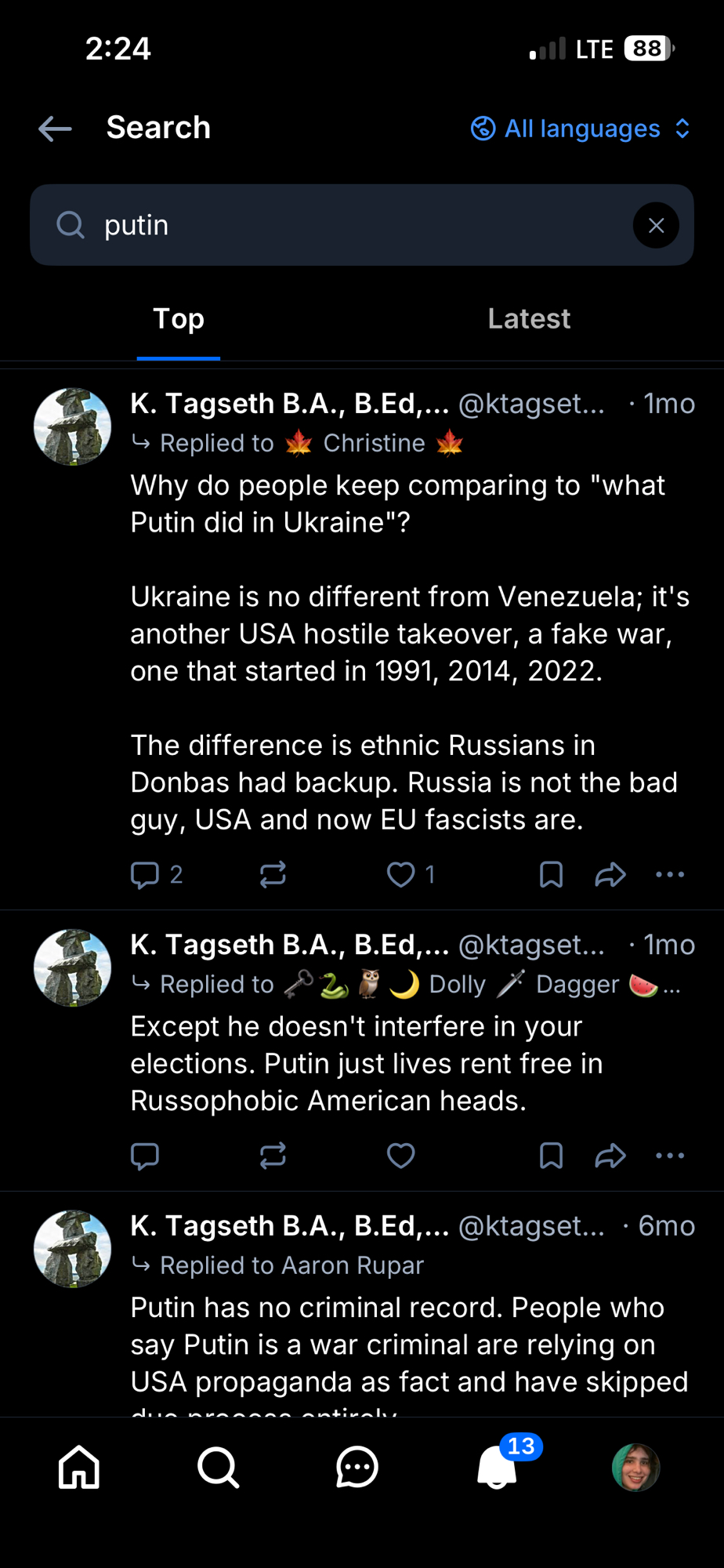Select the Top tab
This screenshot has height=1568, width=724.
coord(179,319)
